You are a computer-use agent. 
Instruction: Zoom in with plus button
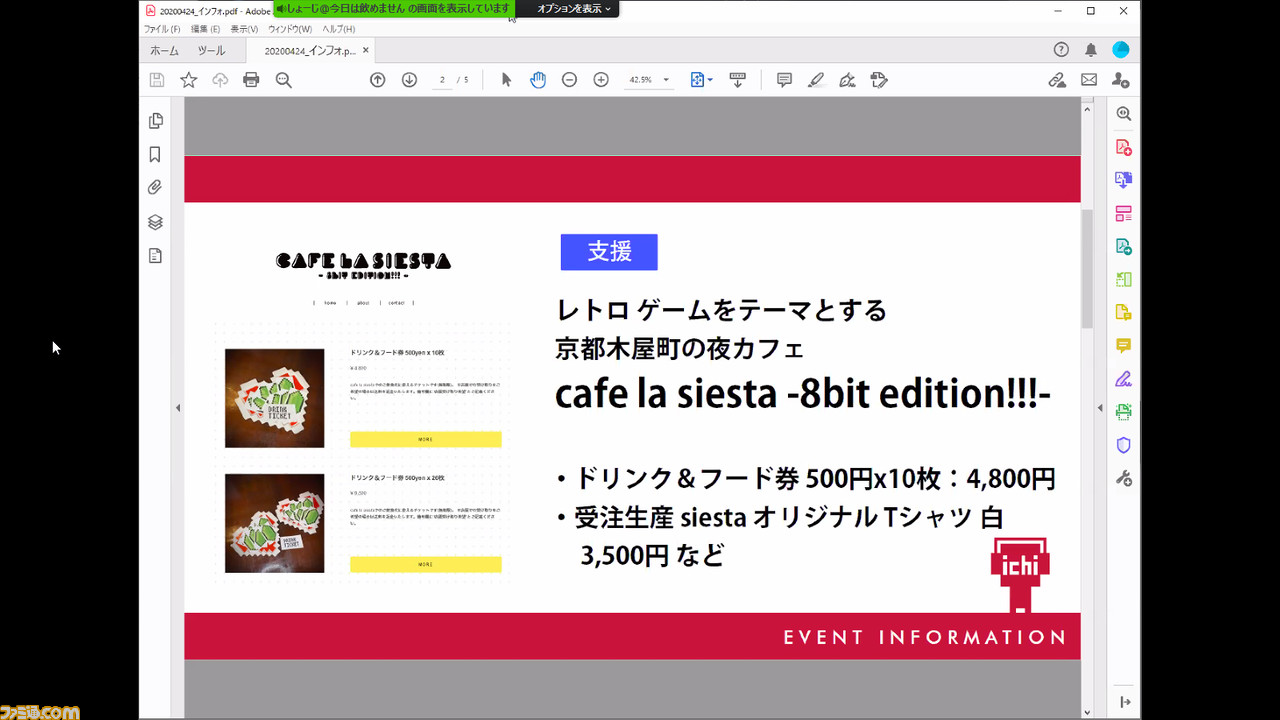pyautogui.click(x=601, y=80)
